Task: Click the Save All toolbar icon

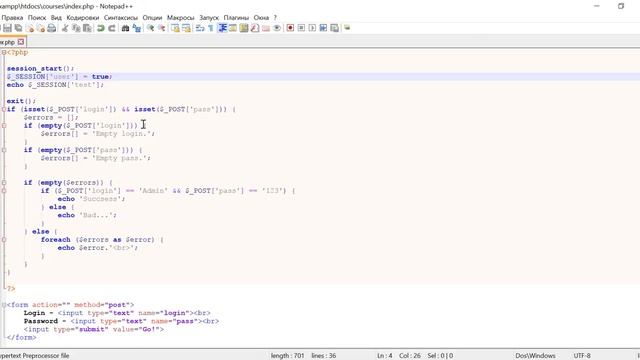Action: [18, 28]
